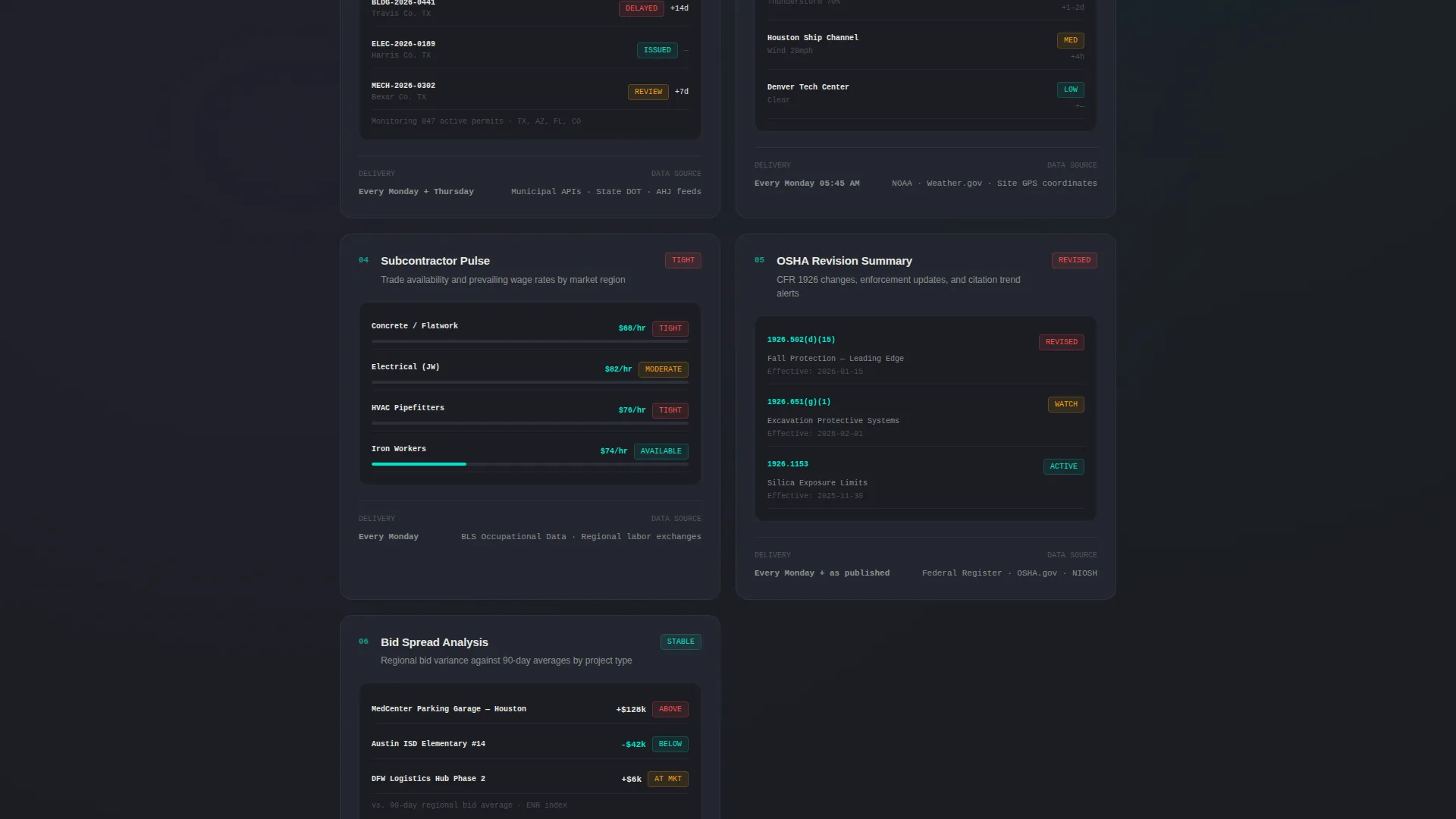Select Houston Ship Channel weather row
Image resolution: width=1456 pixels, height=819 pixels.
[925, 45]
